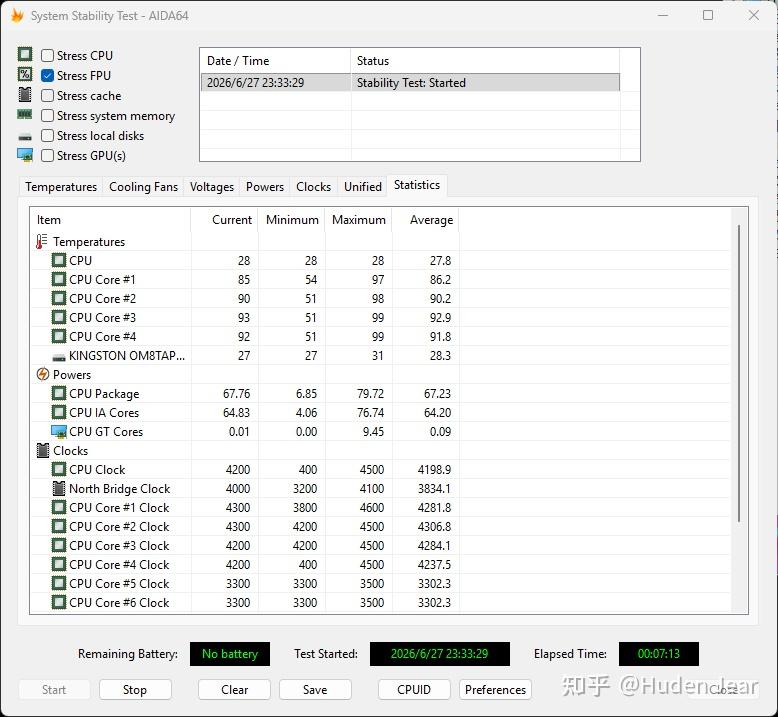Click the Average column header
Screen dimensions: 778x717
pos(426,220)
